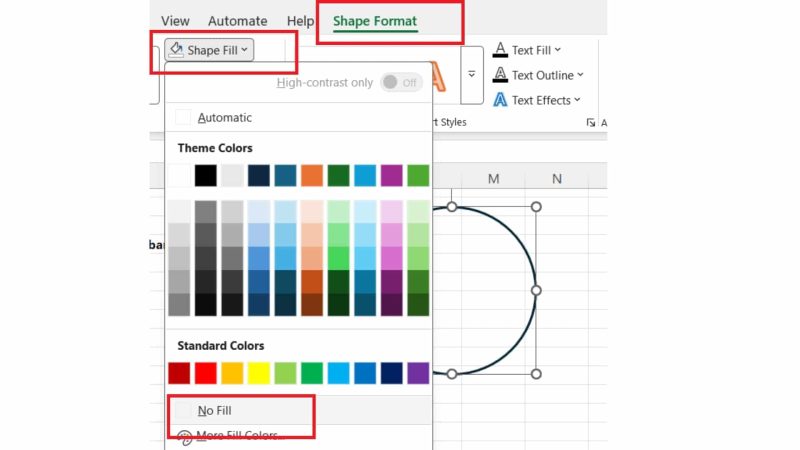This screenshot has height=450, width=800.
Task: Click the shape's right-middle sizing handle
Action: pyautogui.click(x=536, y=290)
